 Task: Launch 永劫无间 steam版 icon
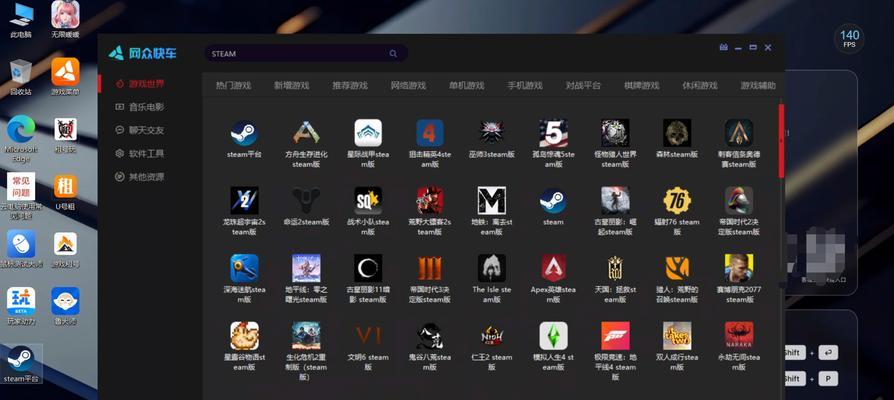[739, 336]
